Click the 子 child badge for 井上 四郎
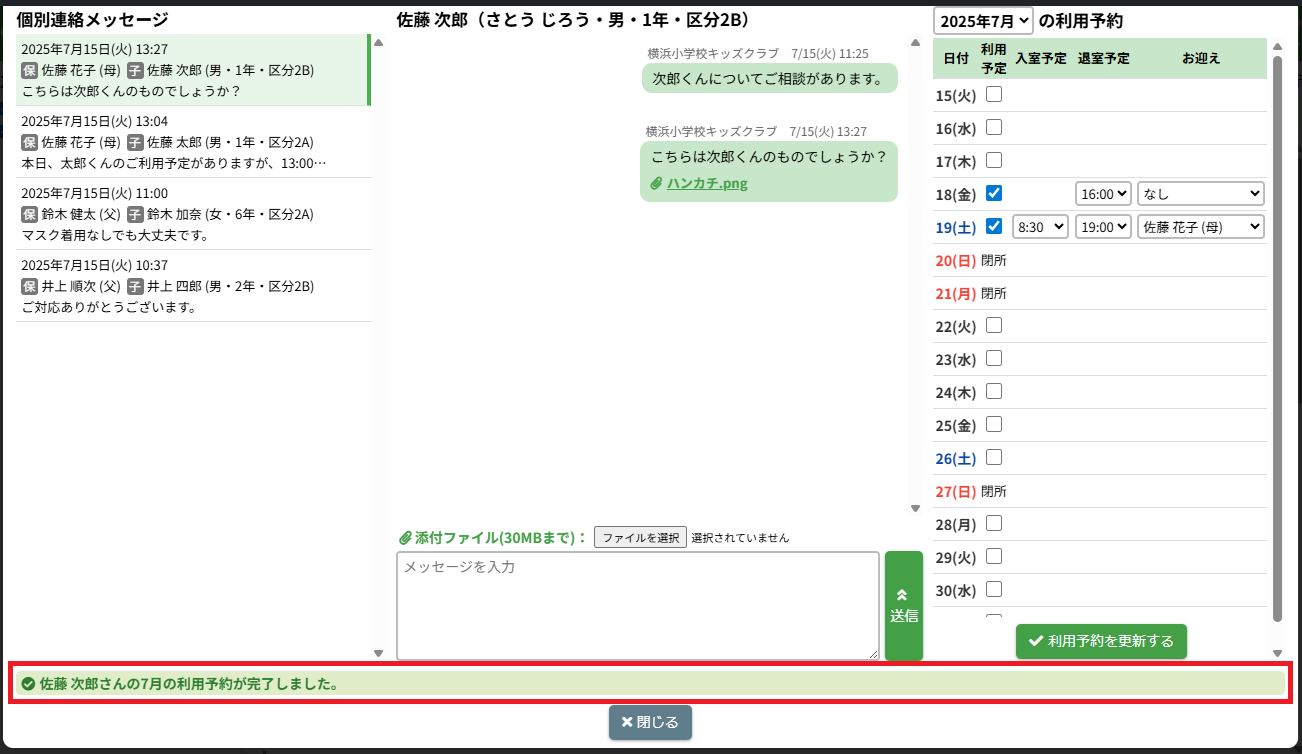The width and height of the screenshot is (1302, 754). (x=135, y=286)
